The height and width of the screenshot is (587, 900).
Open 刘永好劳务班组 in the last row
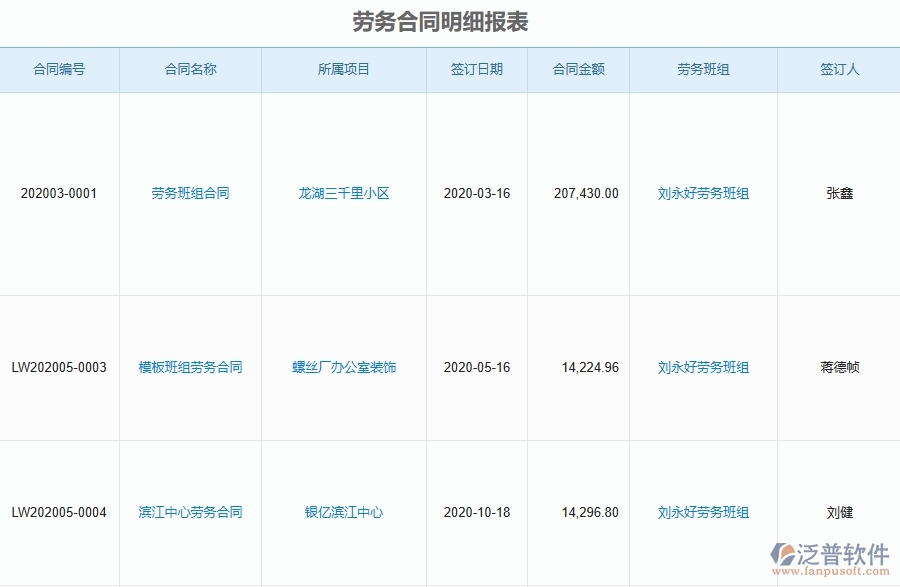point(703,511)
